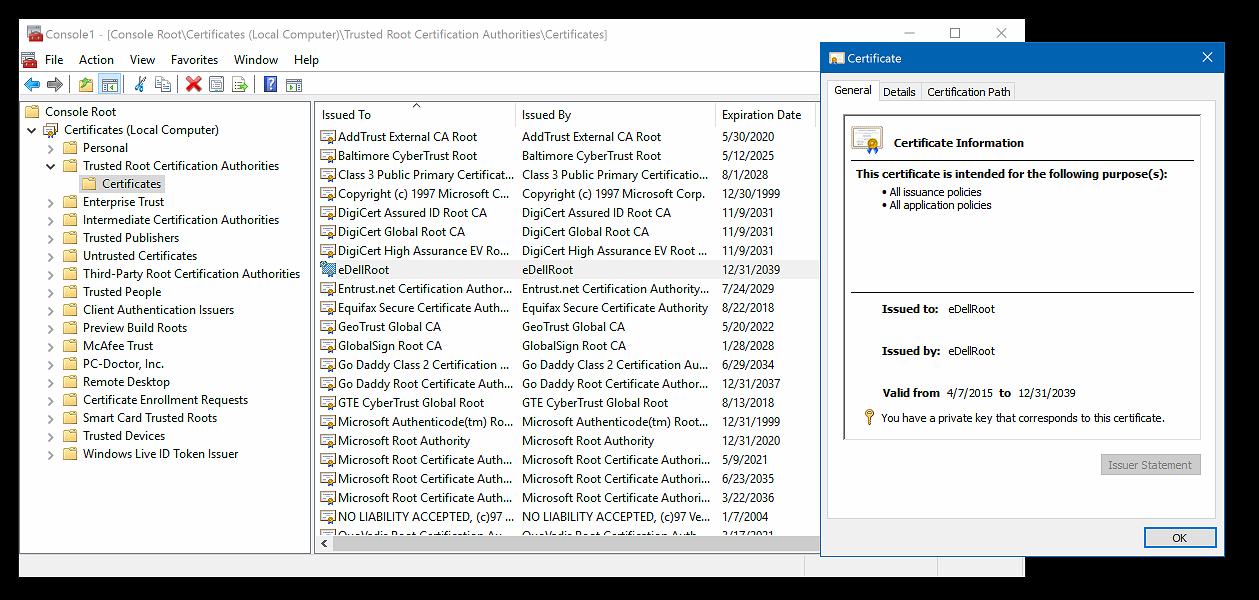
Task: Expand Intermediate Certification Authorities node
Action: 51,220
